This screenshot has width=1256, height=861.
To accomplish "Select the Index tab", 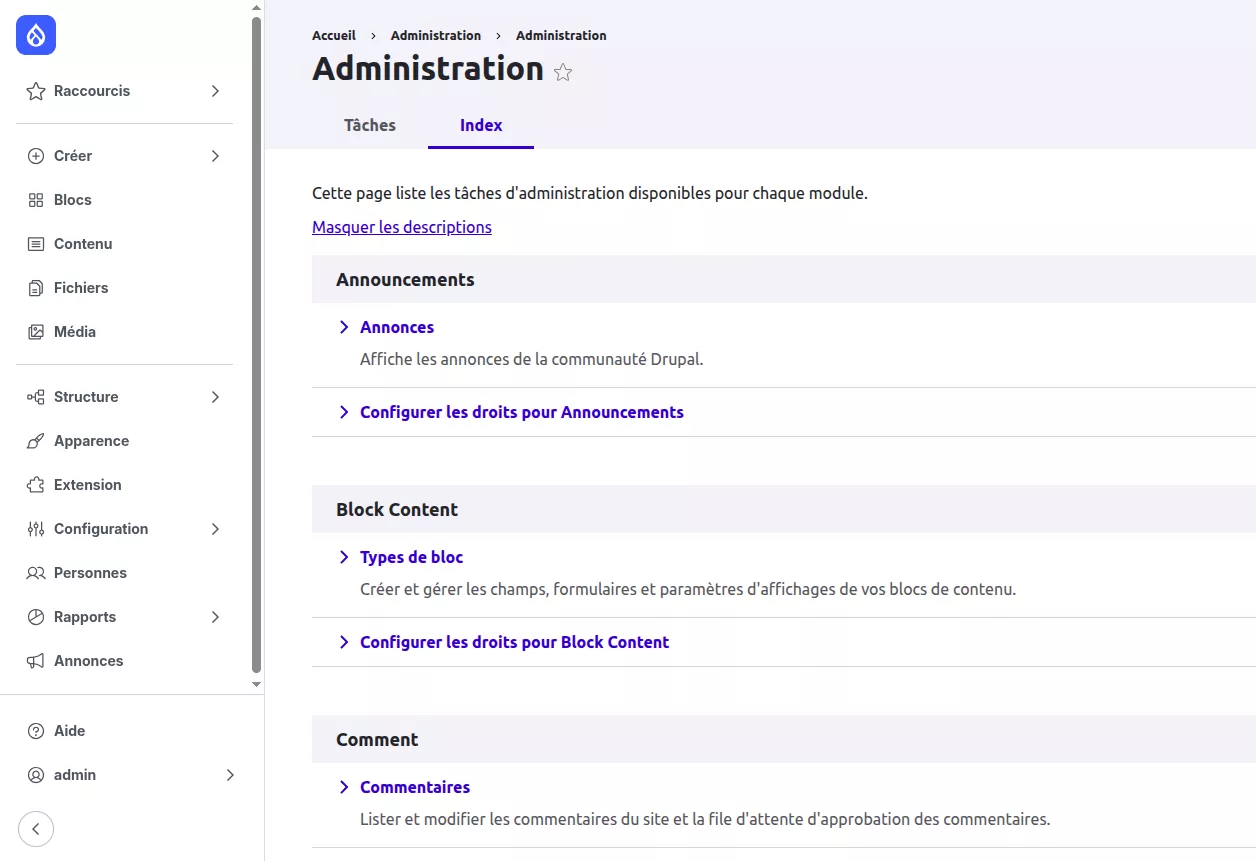I will (481, 125).
